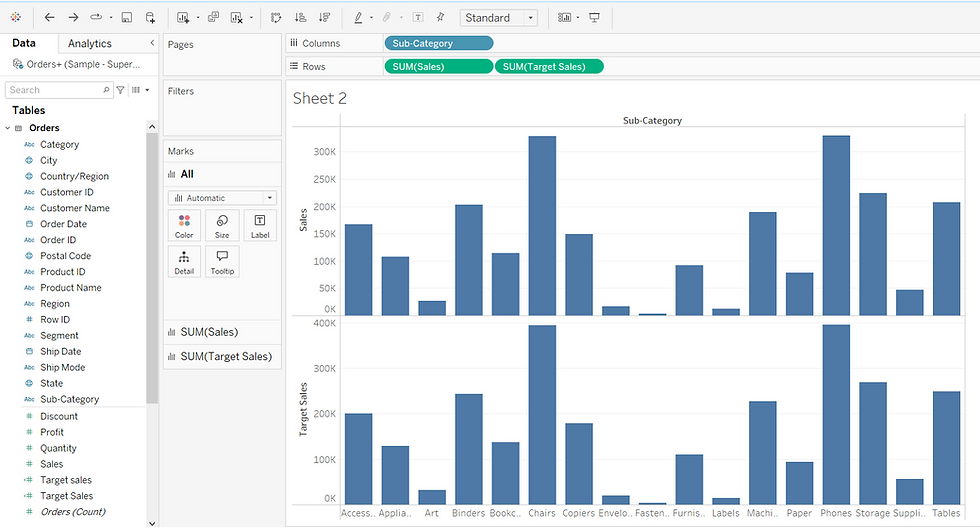Select the SUM(Sales) marks card section

click(222, 332)
